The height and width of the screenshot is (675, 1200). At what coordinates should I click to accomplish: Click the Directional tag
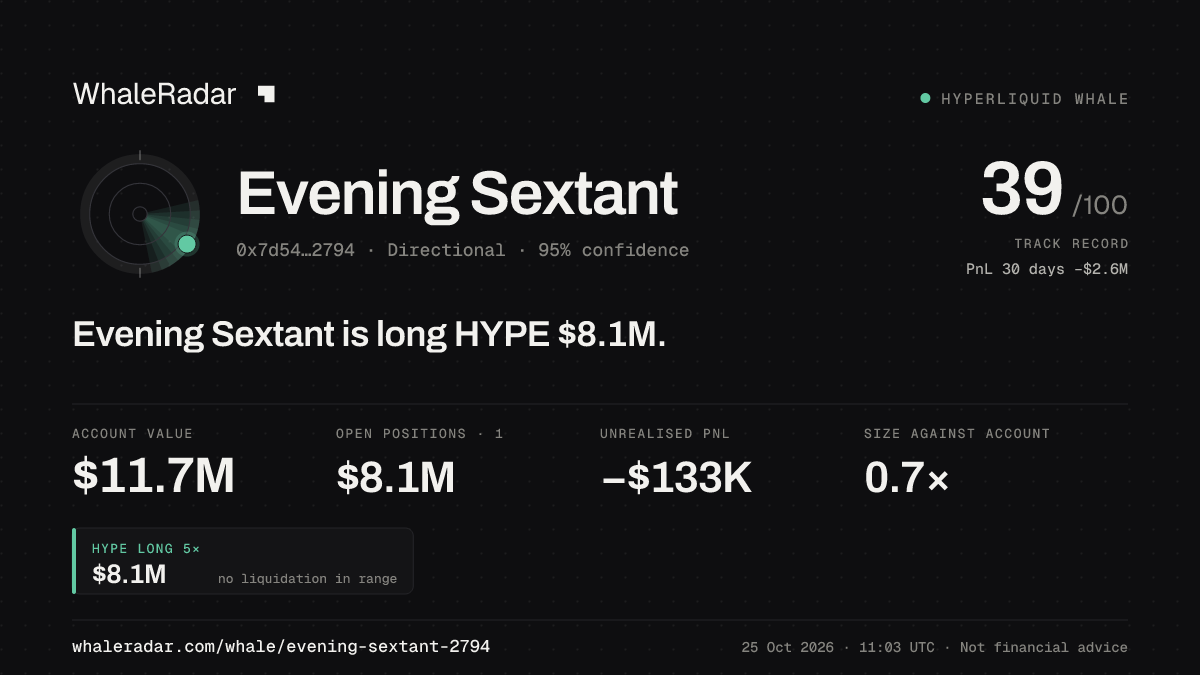446,250
